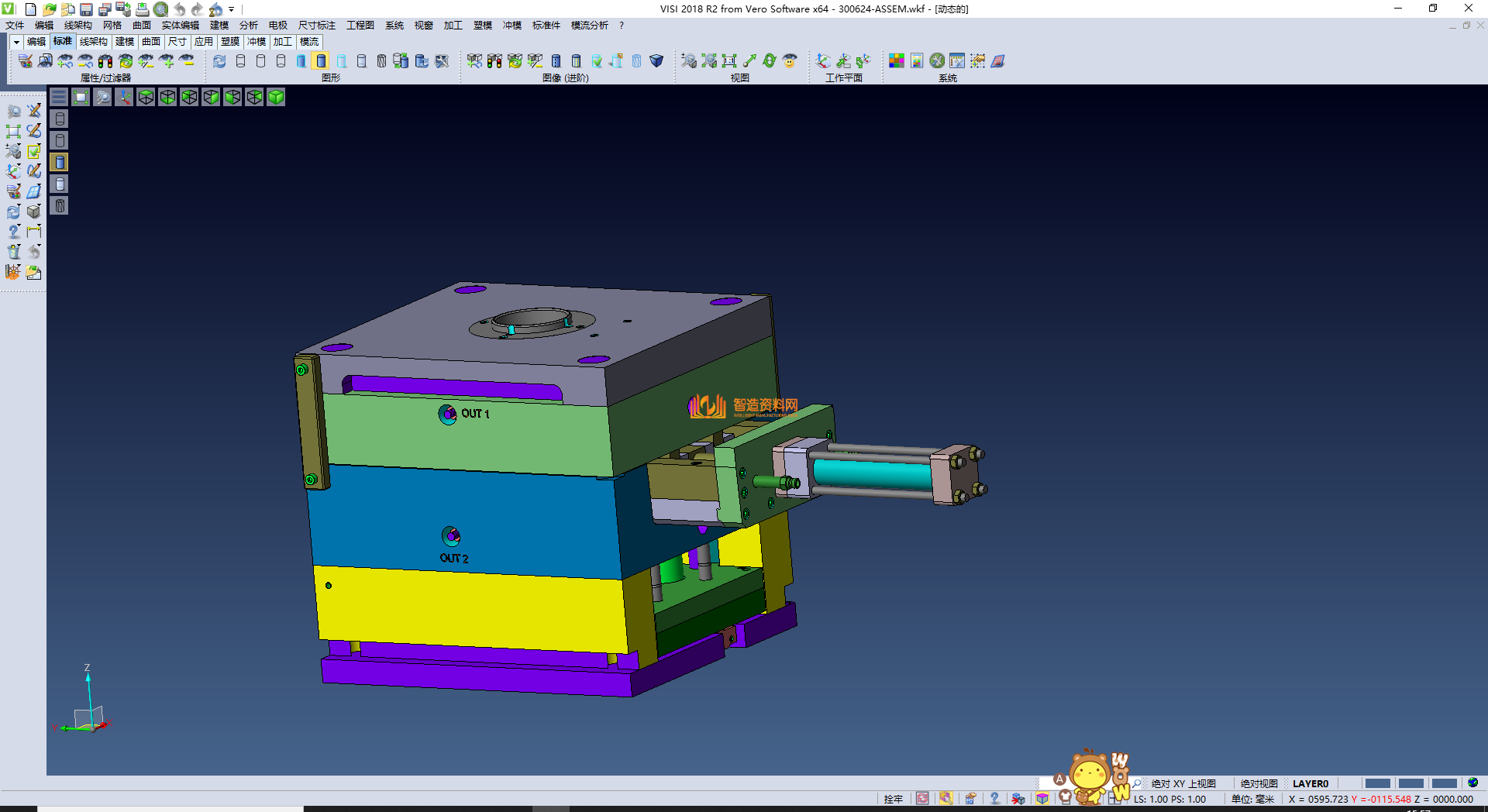Viewport: 1488px width, 812px height.
Task: Toggle the highlighted shaded cylinder display mode
Action: click(321, 61)
